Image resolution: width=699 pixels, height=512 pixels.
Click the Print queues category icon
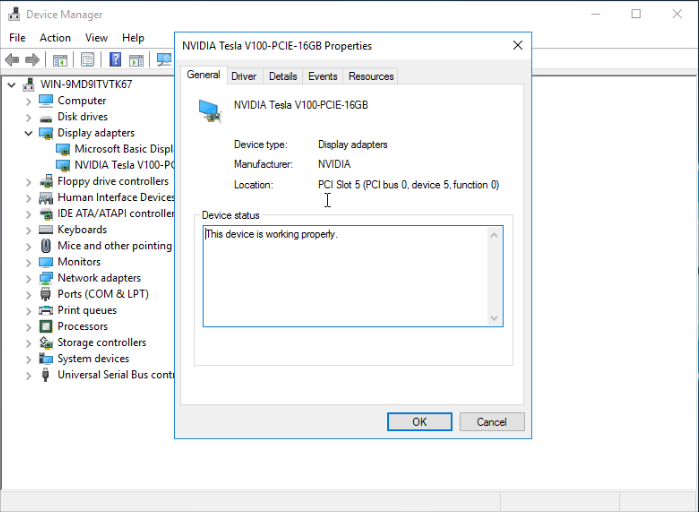pyautogui.click(x=46, y=310)
